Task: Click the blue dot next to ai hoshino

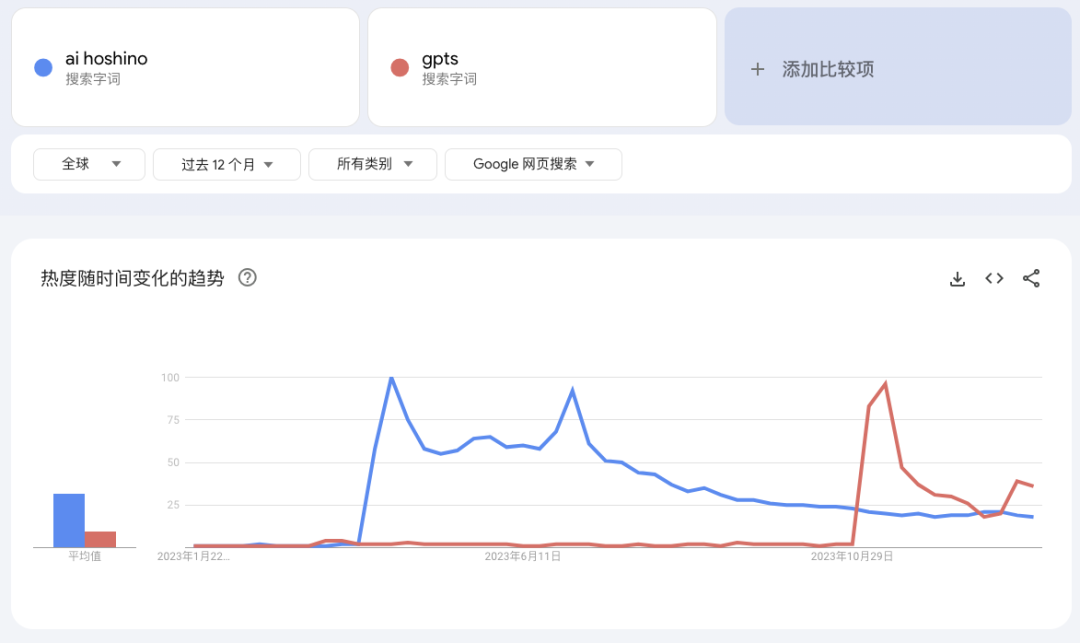Action: (43, 67)
